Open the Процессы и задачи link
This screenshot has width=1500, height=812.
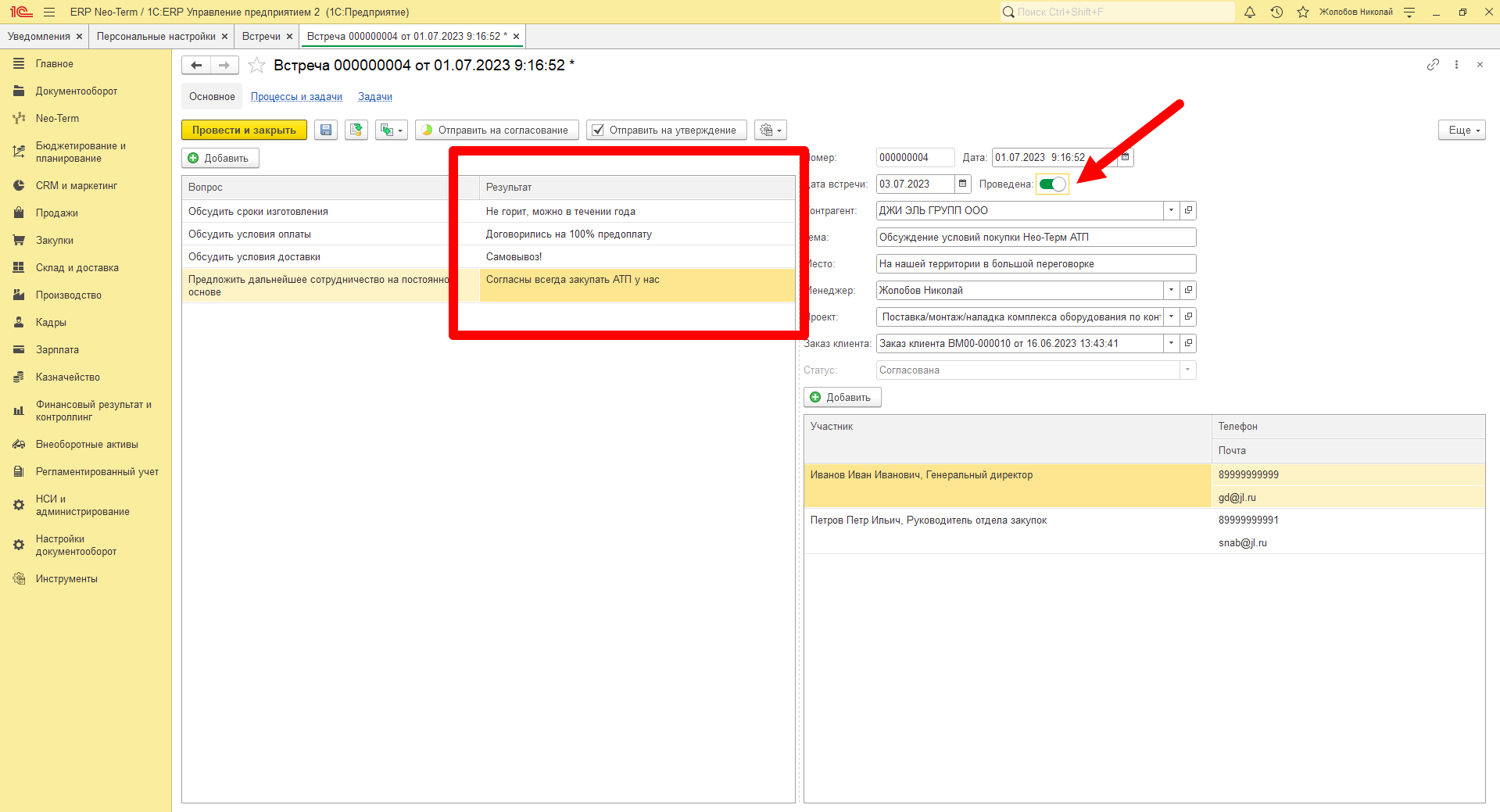click(296, 97)
